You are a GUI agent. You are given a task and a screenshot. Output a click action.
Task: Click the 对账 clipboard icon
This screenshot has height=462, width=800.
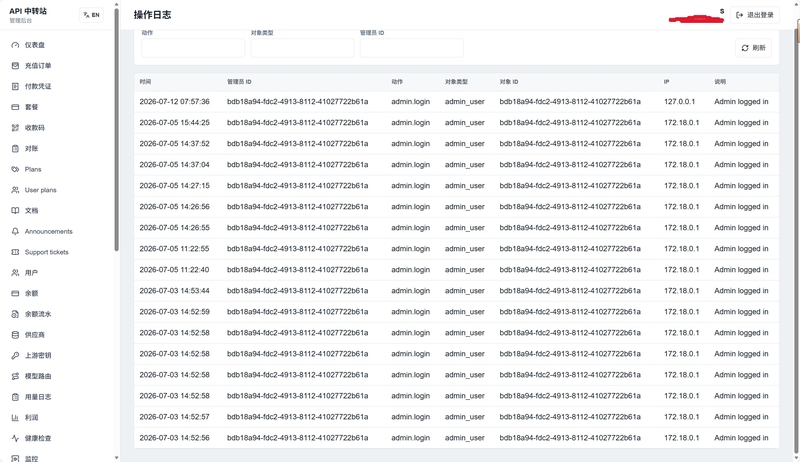pyautogui.click(x=15, y=148)
